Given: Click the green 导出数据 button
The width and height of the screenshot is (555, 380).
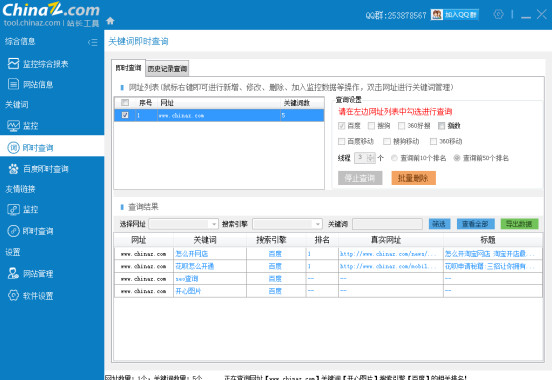Looking at the screenshot, I should click(519, 224).
